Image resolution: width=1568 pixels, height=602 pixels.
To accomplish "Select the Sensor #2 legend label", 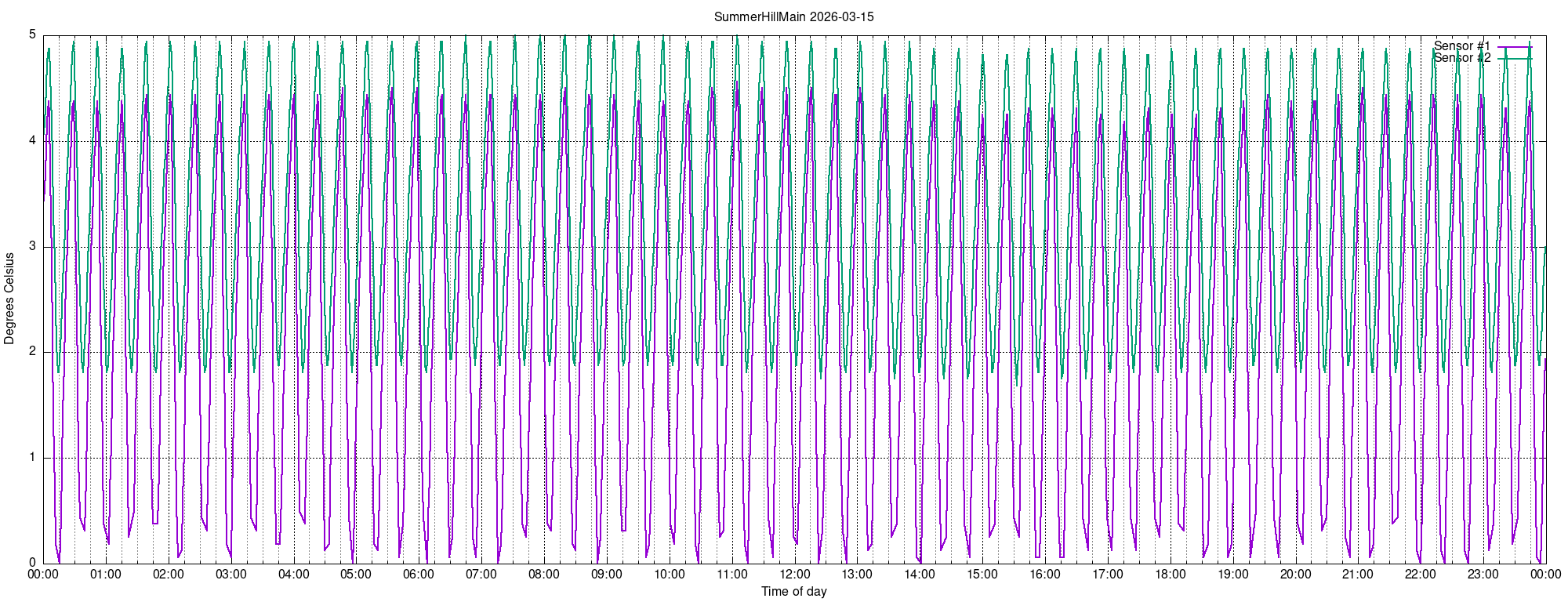I will 1461,58.
